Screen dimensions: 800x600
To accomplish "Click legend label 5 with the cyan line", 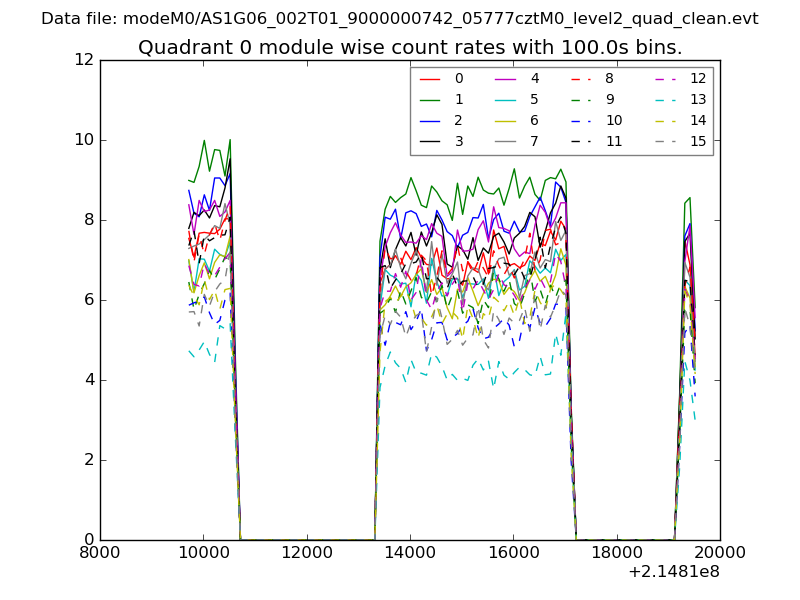I will pos(534,100).
